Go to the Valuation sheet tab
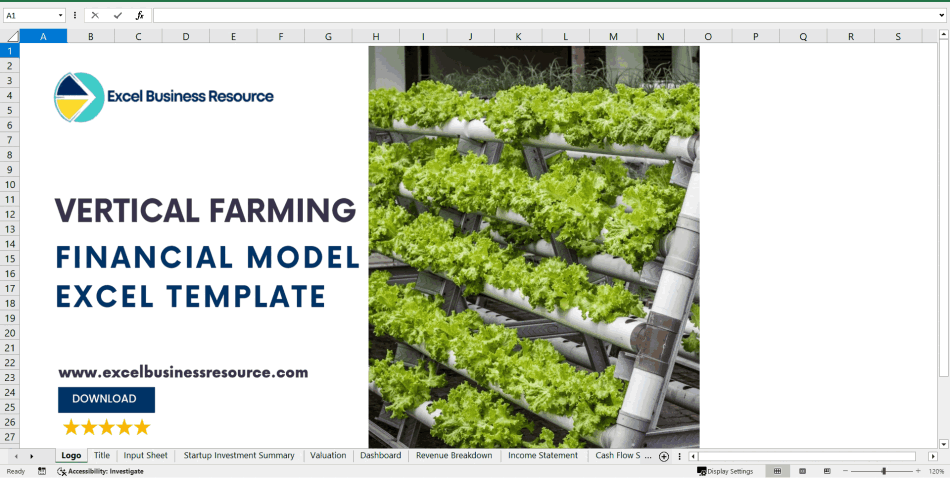The height and width of the screenshot is (478, 950). pyautogui.click(x=328, y=455)
